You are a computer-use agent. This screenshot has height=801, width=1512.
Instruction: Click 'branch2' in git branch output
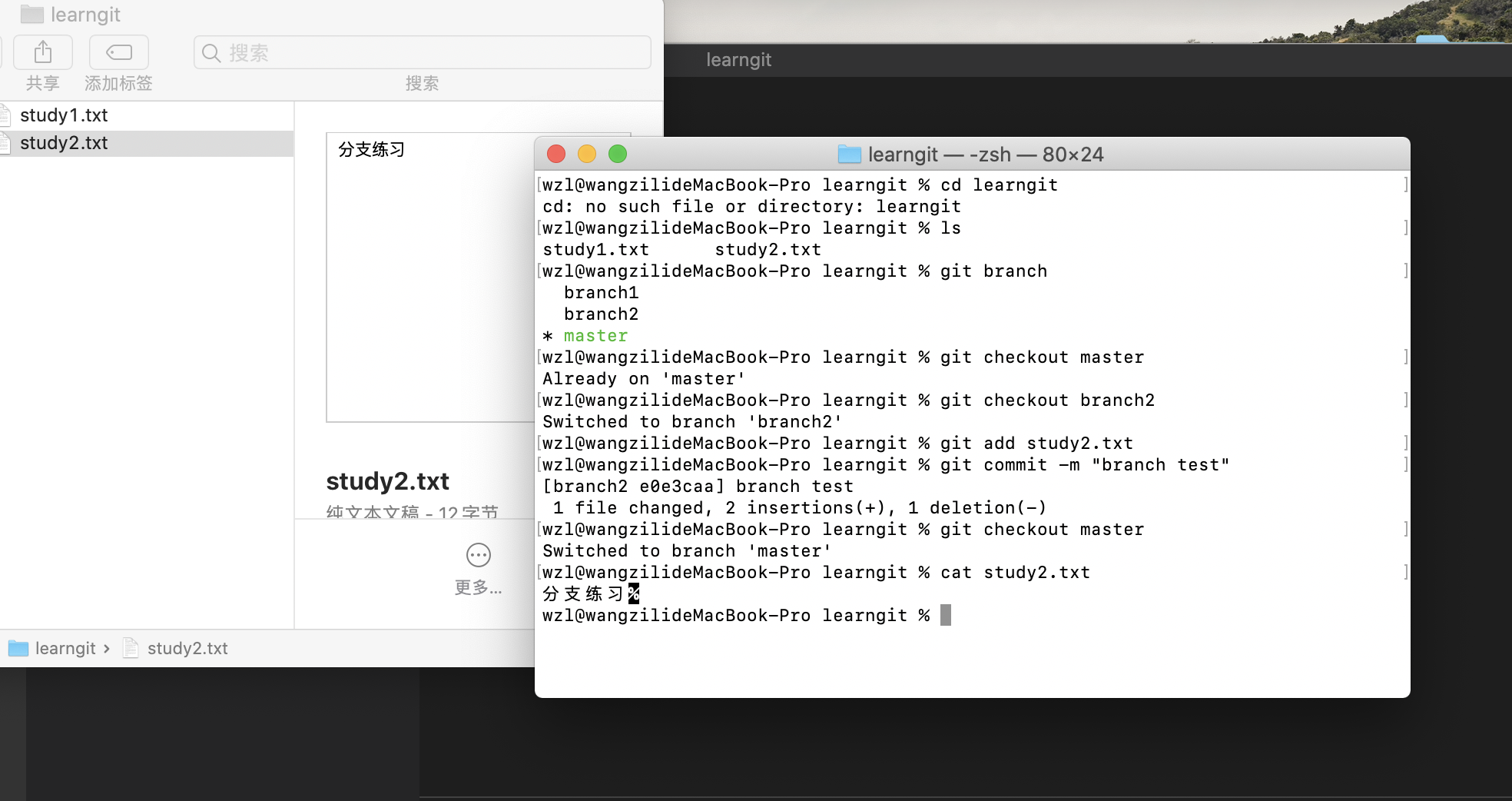[601, 314]
